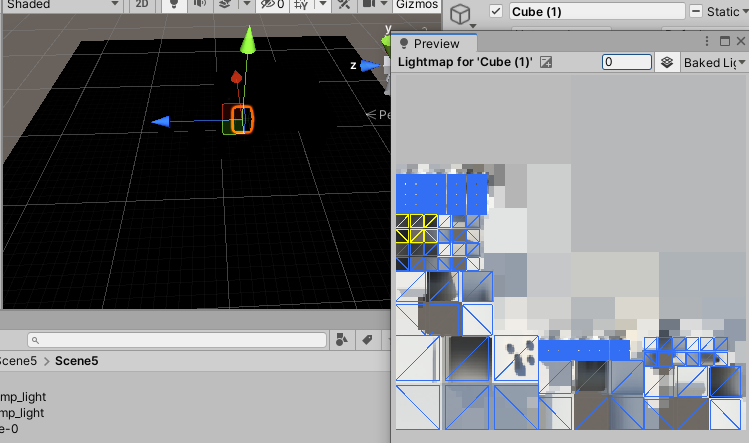Screen dimensions: 749x443
Task: Click the green Y axis gizmo arrow
Action: tap(250, 44)
